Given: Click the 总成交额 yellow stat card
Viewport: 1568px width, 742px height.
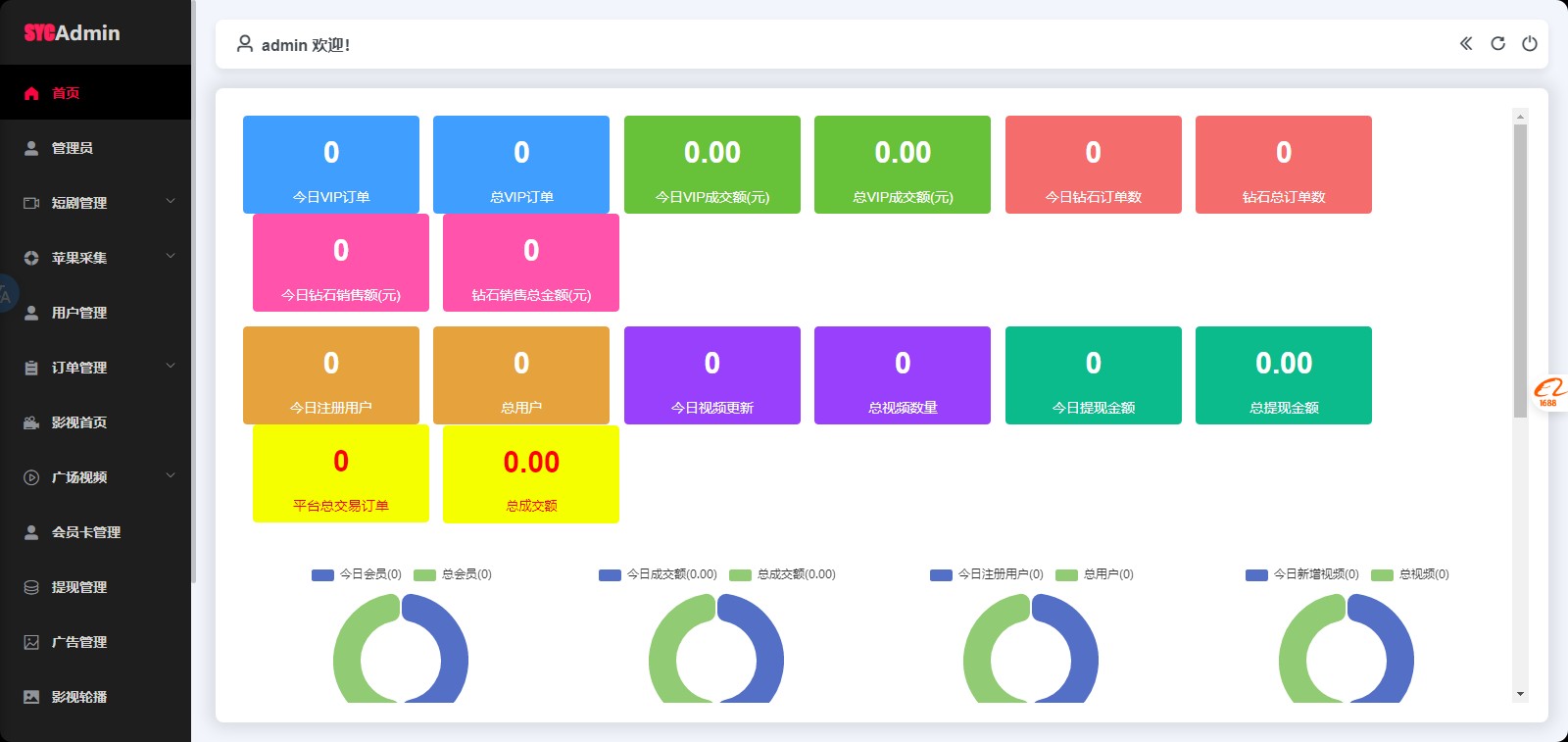Looking at the screenshot, I should tap(531, 474).
